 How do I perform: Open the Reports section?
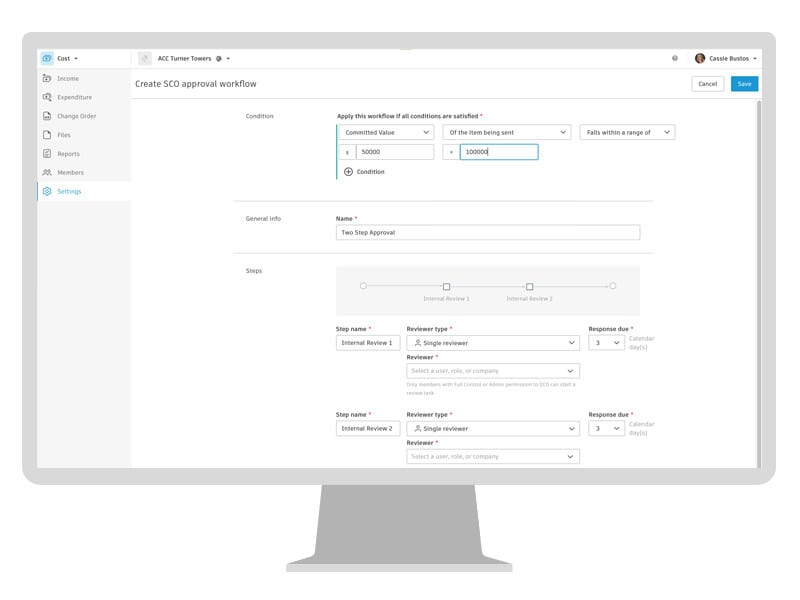click(x=68, y=154)
